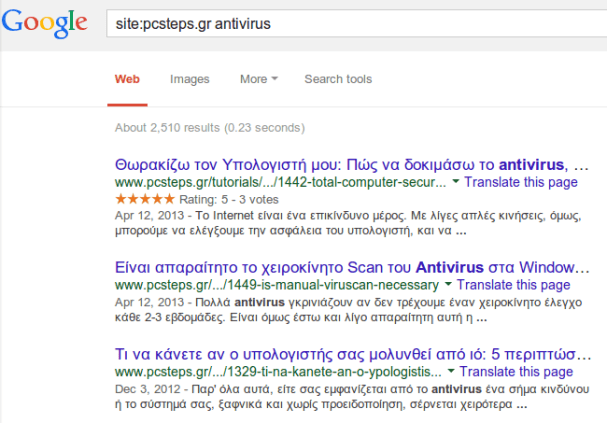Switch to the Images tab
Viewport: 607px width, 423px height.
pos(190,79)
